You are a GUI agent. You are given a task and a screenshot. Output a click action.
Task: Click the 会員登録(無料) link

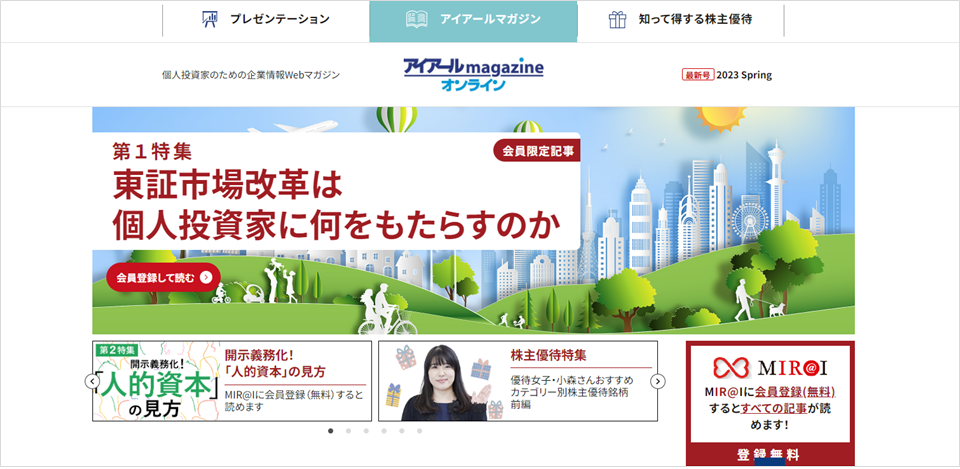pyautogui.click(x=795, y=392)
